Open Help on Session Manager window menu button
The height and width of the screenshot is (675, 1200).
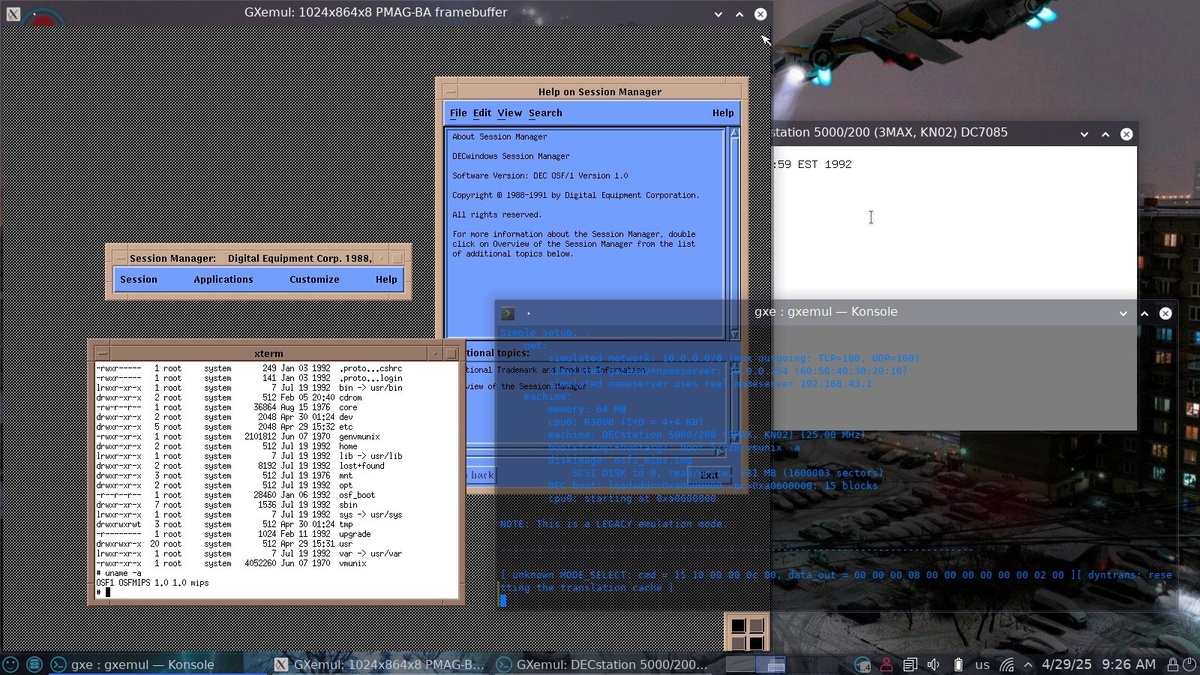[452, 91]
